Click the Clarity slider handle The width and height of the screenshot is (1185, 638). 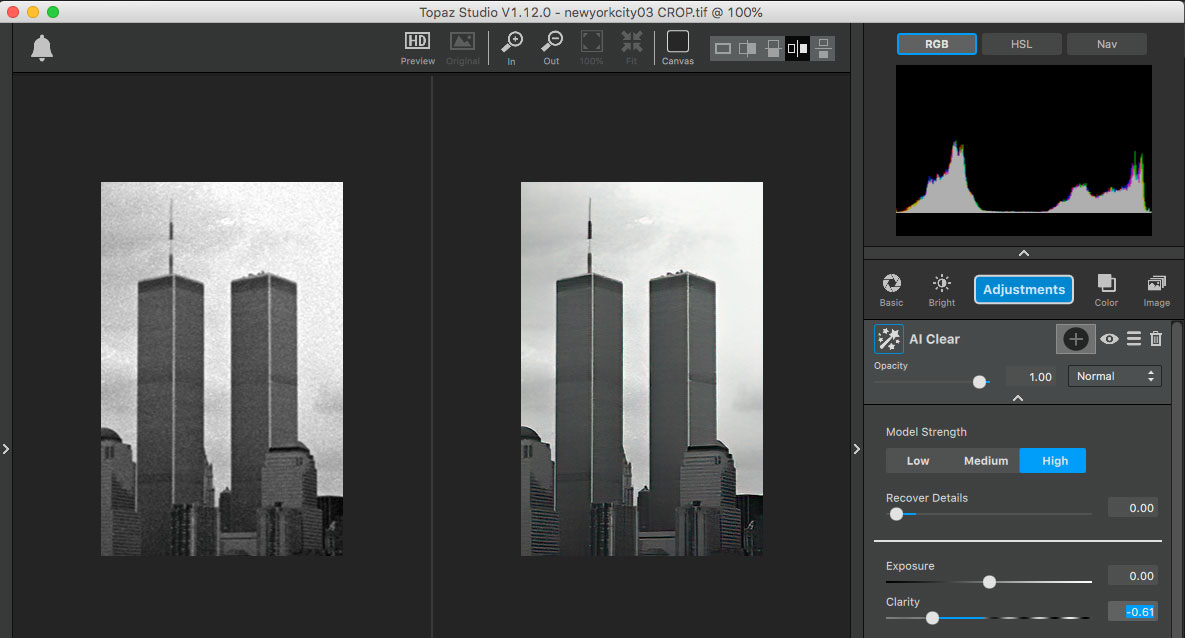coord(933,618)
